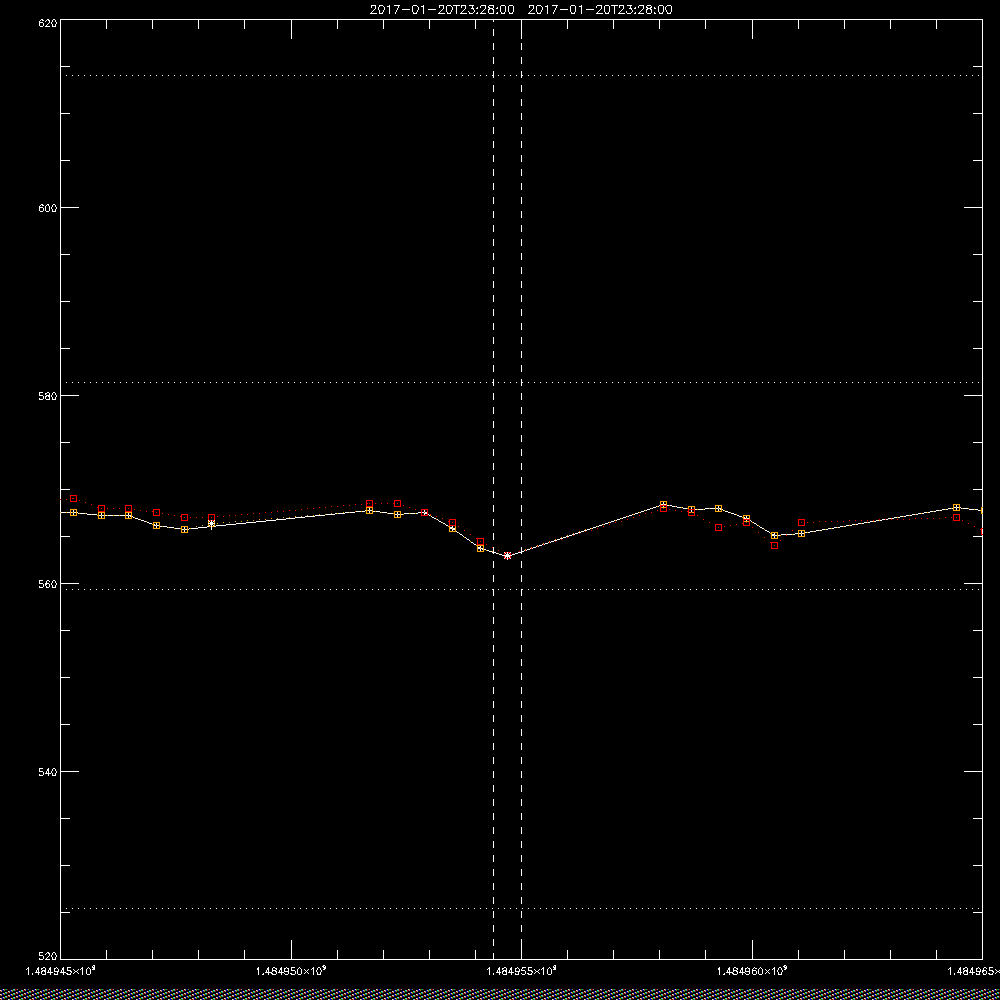Click the right 2017-01-20T23:28:00 title timestamp
This screenshot has width=1000, height=1000.
(x=600, y=10)
